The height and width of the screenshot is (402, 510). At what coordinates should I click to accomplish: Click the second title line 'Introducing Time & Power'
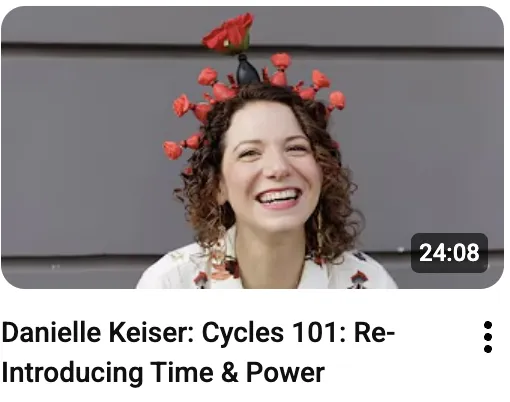163,372
